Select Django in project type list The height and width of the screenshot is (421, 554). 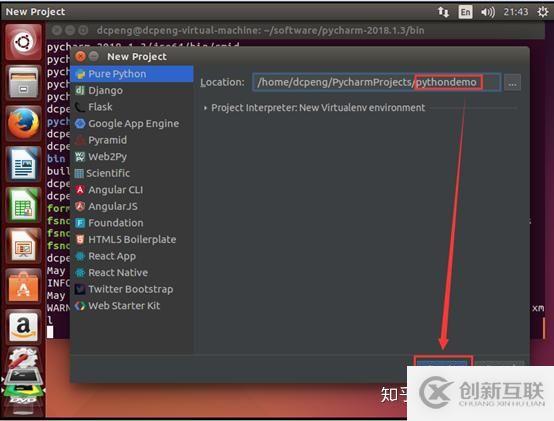pos(132,90)
